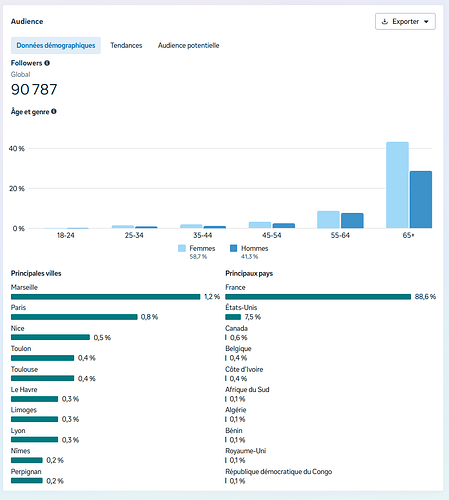
Task: Click the Lyon city label
Action: point(18,431)
